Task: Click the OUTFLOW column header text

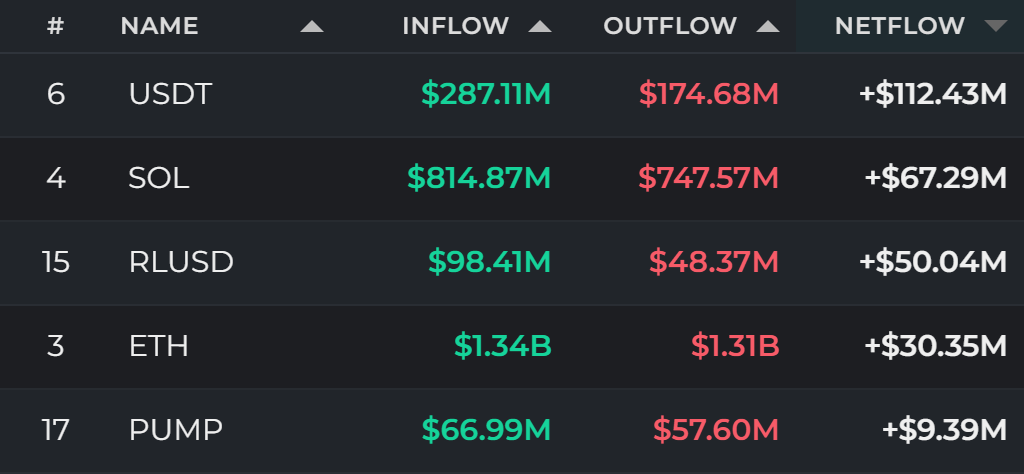Action: click(x=670, y=26)
